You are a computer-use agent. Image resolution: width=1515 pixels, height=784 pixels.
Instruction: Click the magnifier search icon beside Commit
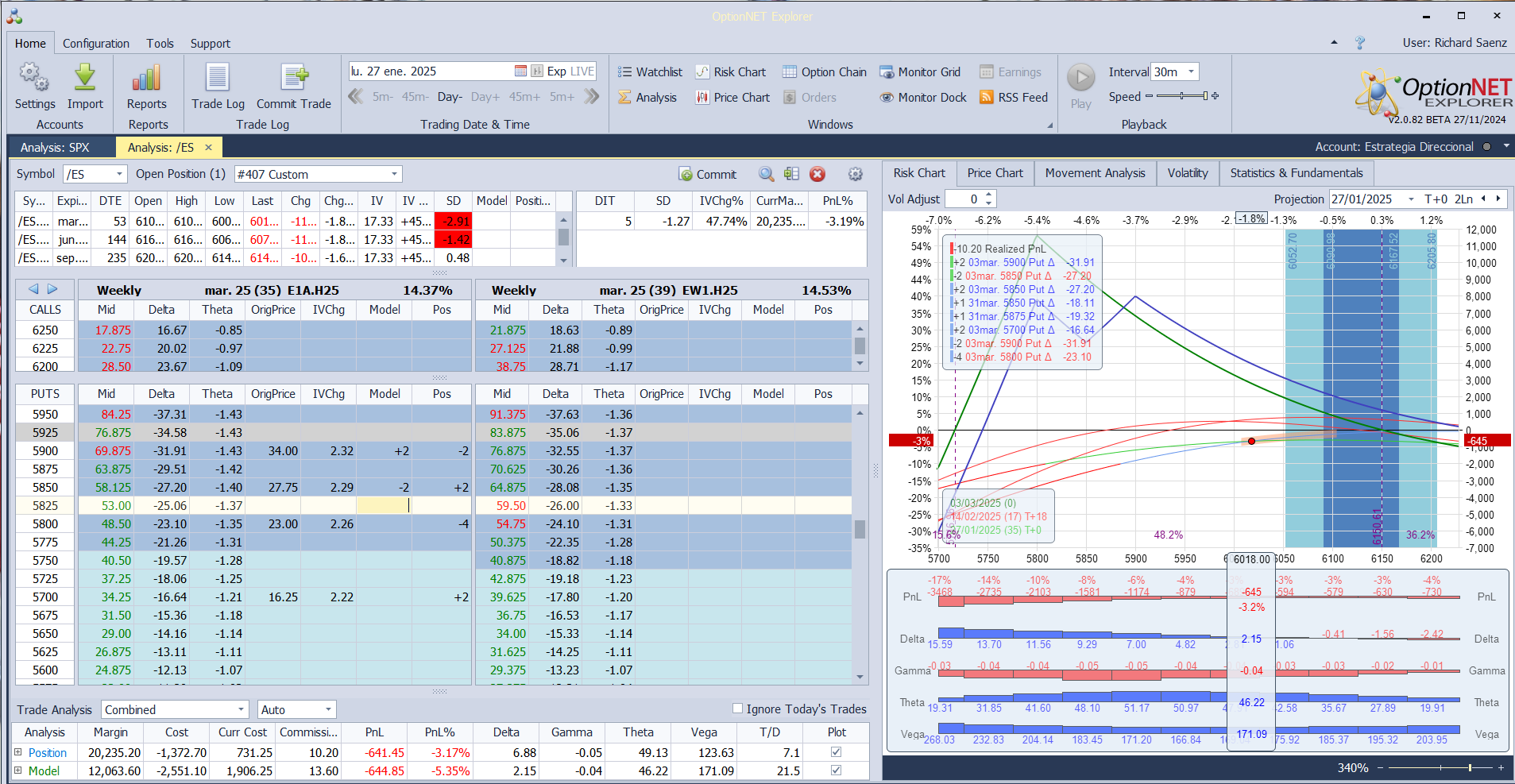pyautogui.click(x=766, y=174)
